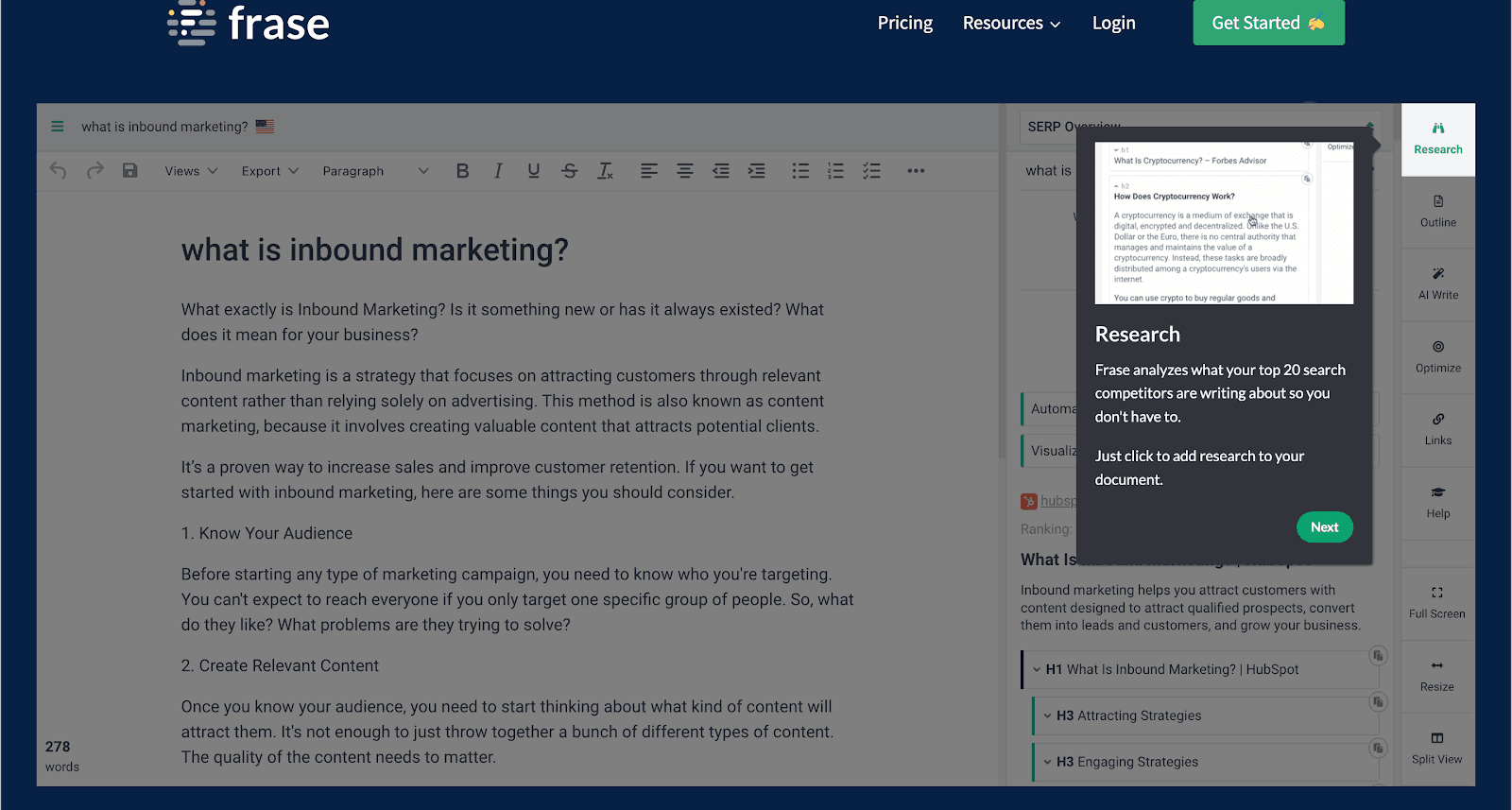Copy H3 Engaging Strategies heading to document
This screenshot has width=1512, height=810.
[x=1378, y=748]
